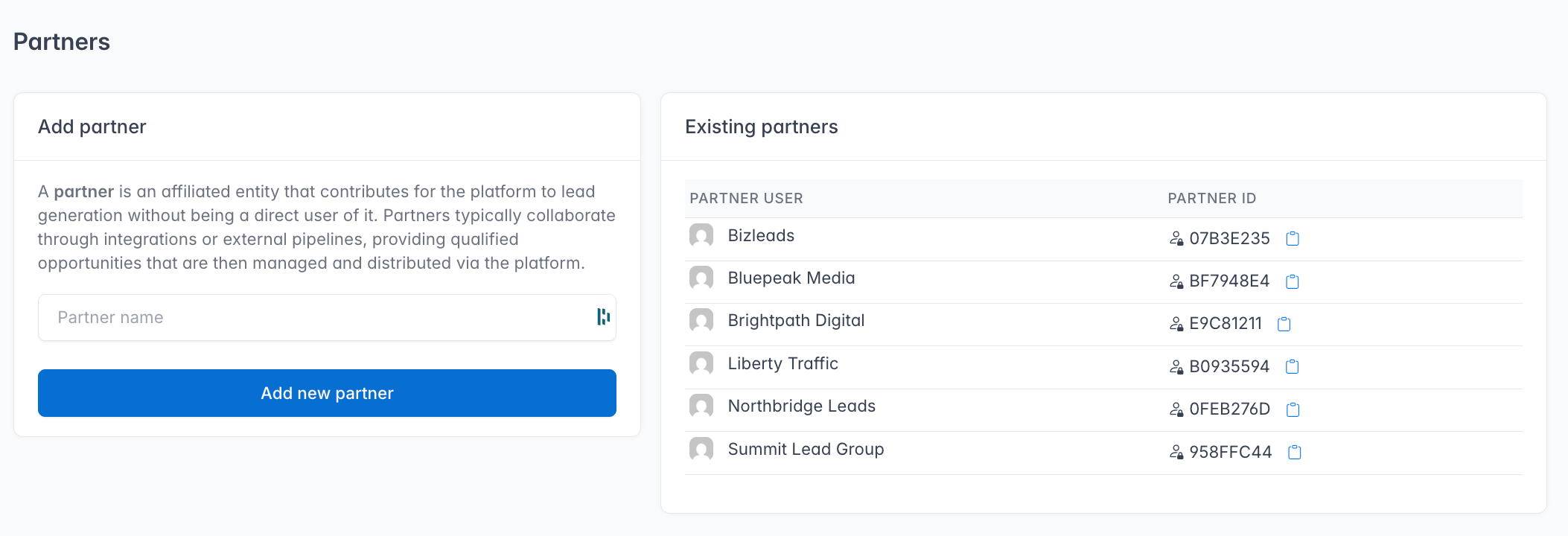The height and width of the screenshot is (536, 1568).
Task: Copy Liberty Traffic's partner ID
Action: coord(1293,366)
